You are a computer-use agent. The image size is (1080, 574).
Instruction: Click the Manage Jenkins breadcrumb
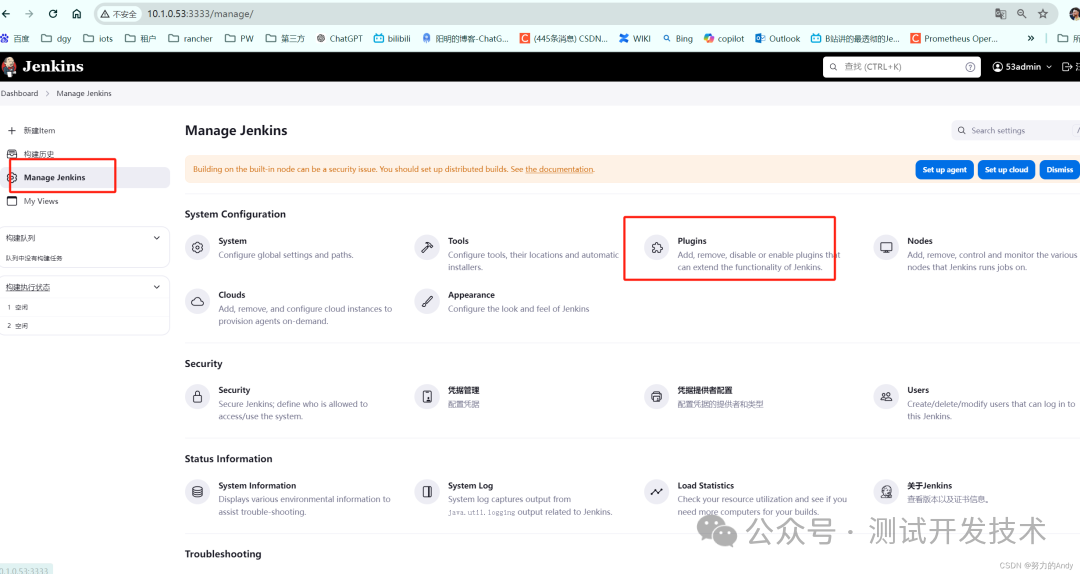point(84,93)
